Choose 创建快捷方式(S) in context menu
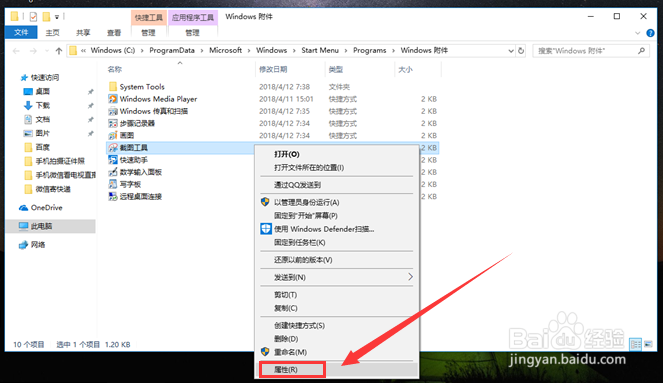This screenshot has height=383, width=663. 337,326
